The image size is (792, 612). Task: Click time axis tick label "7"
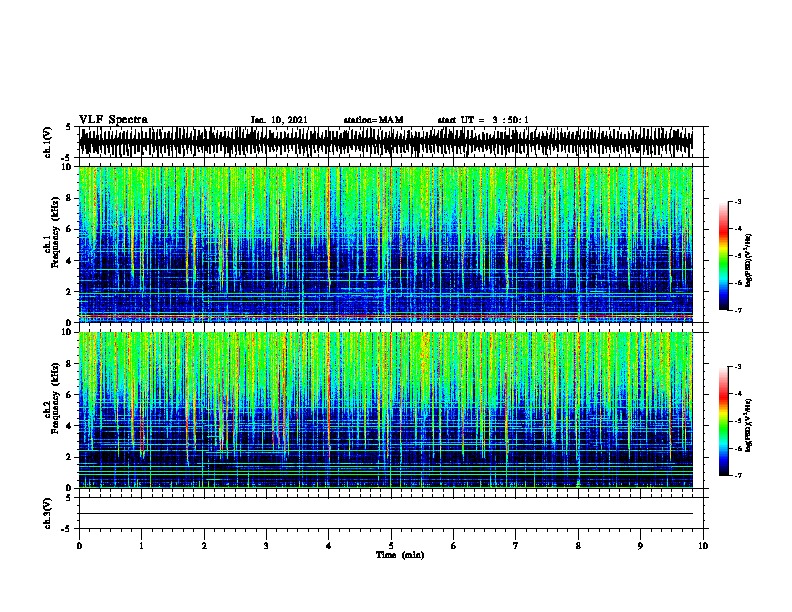(516, 546)
